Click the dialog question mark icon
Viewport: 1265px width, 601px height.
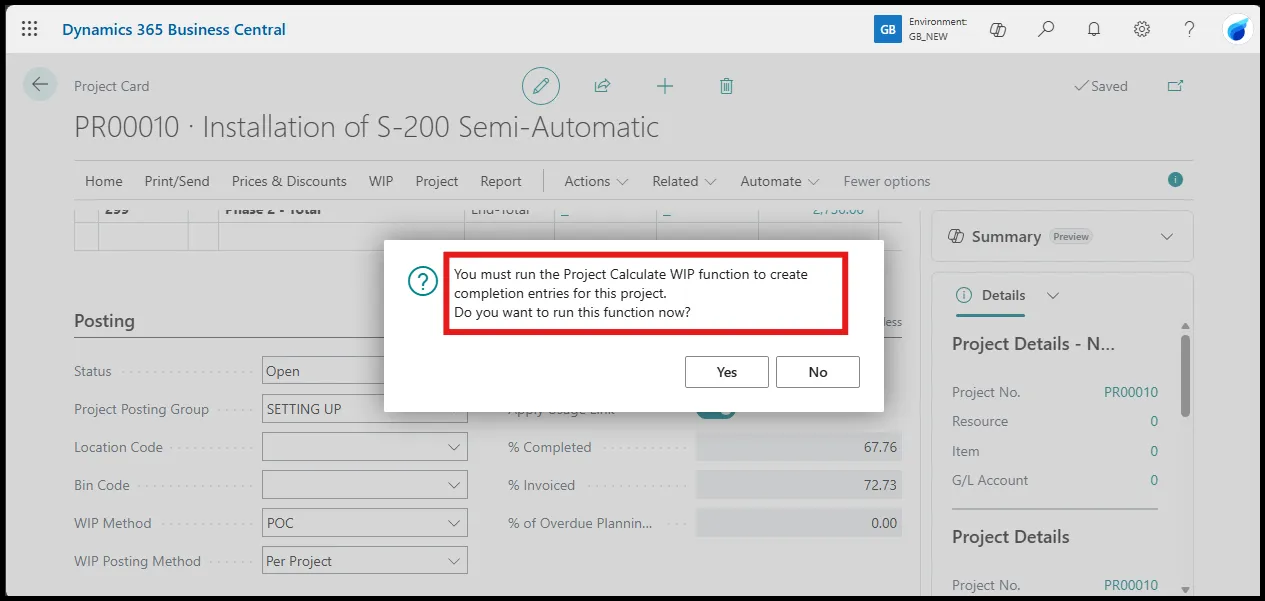pos(423,282)
